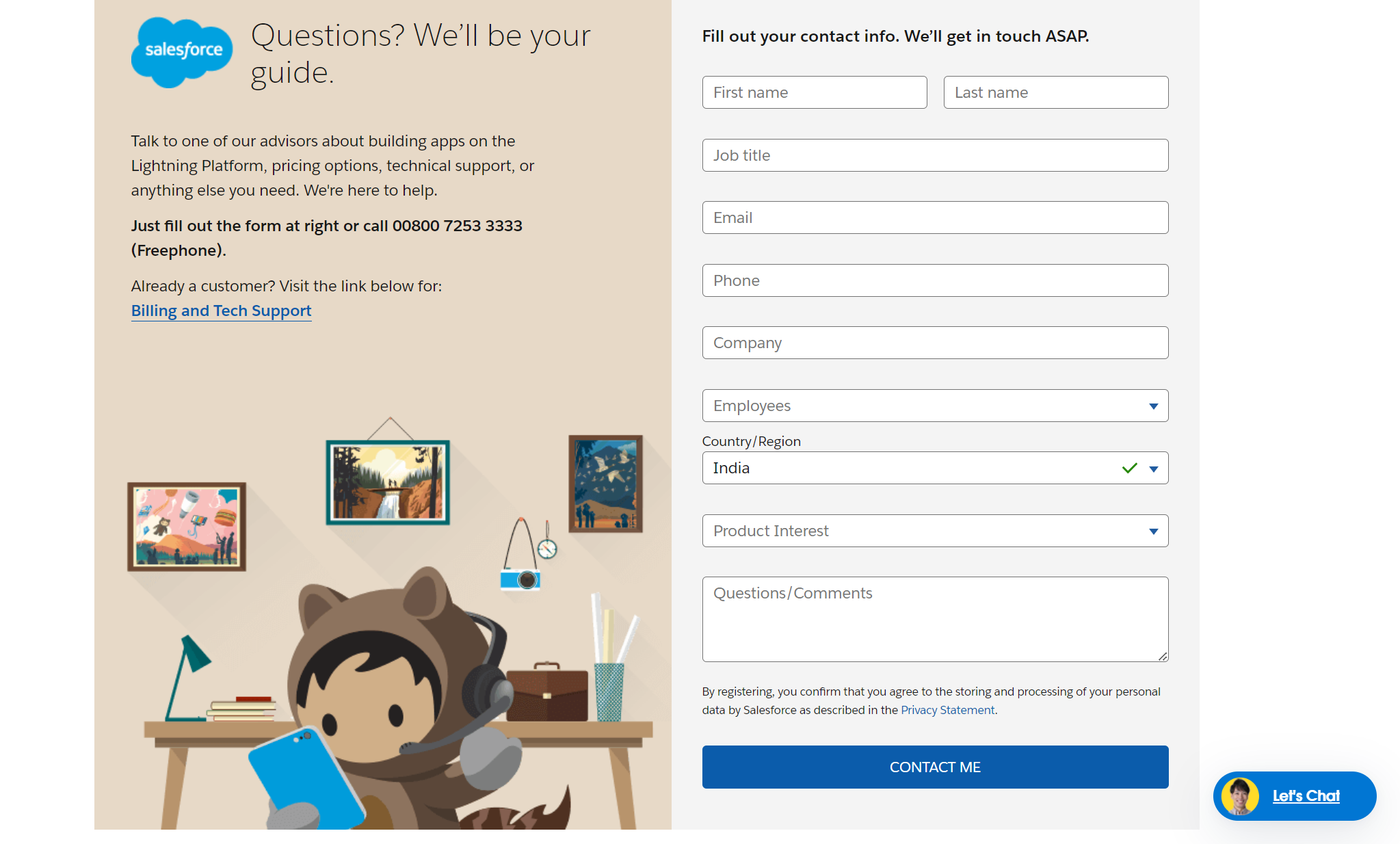Click the chat agent avatar icon
The image size is (1400, 844).
(x=1239, y=796)
